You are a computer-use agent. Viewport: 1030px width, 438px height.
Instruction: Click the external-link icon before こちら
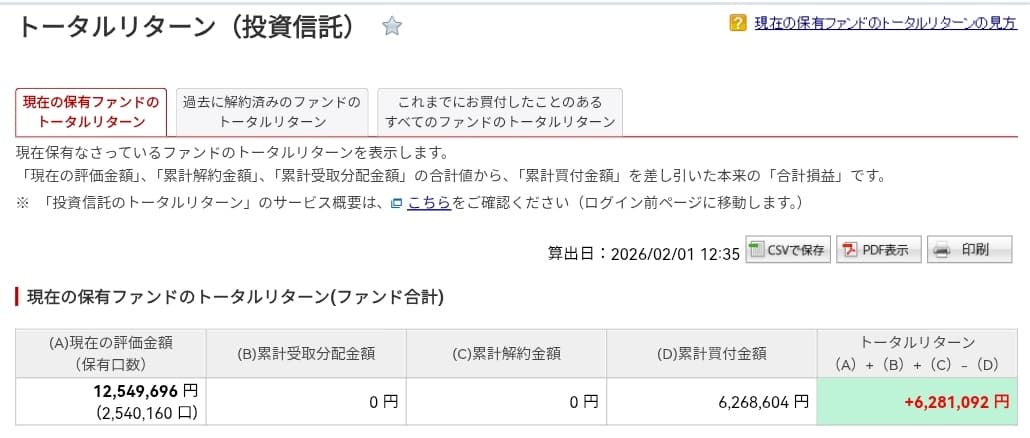(397, 203)
